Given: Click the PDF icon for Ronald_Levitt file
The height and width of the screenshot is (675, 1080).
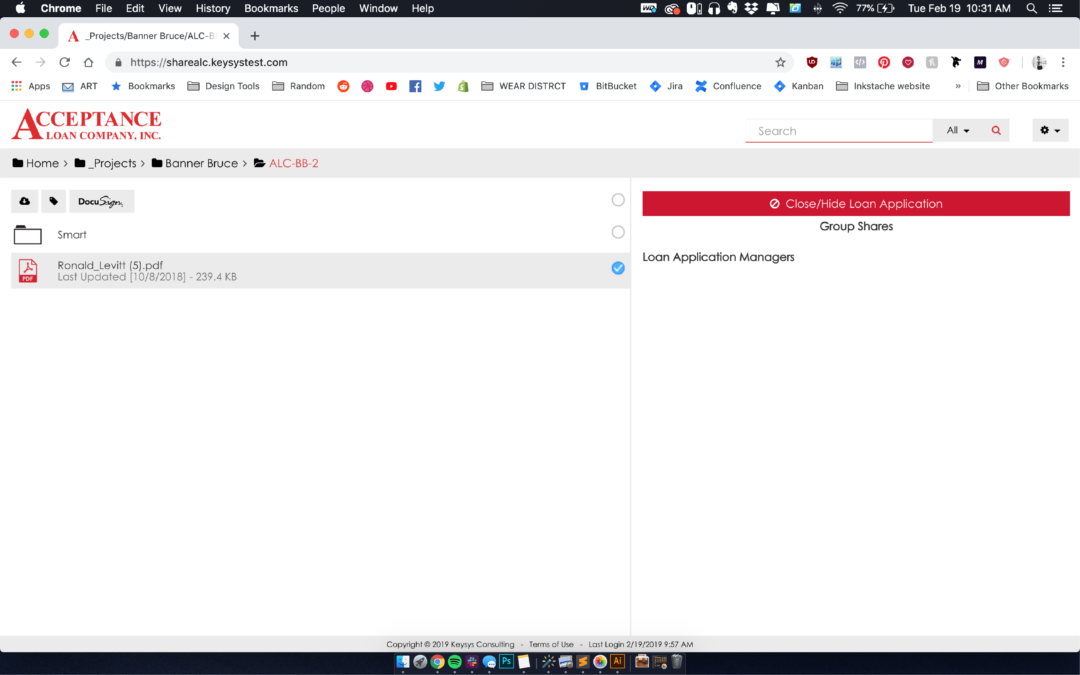Looking at the screenshot, I should pos(28,270).
